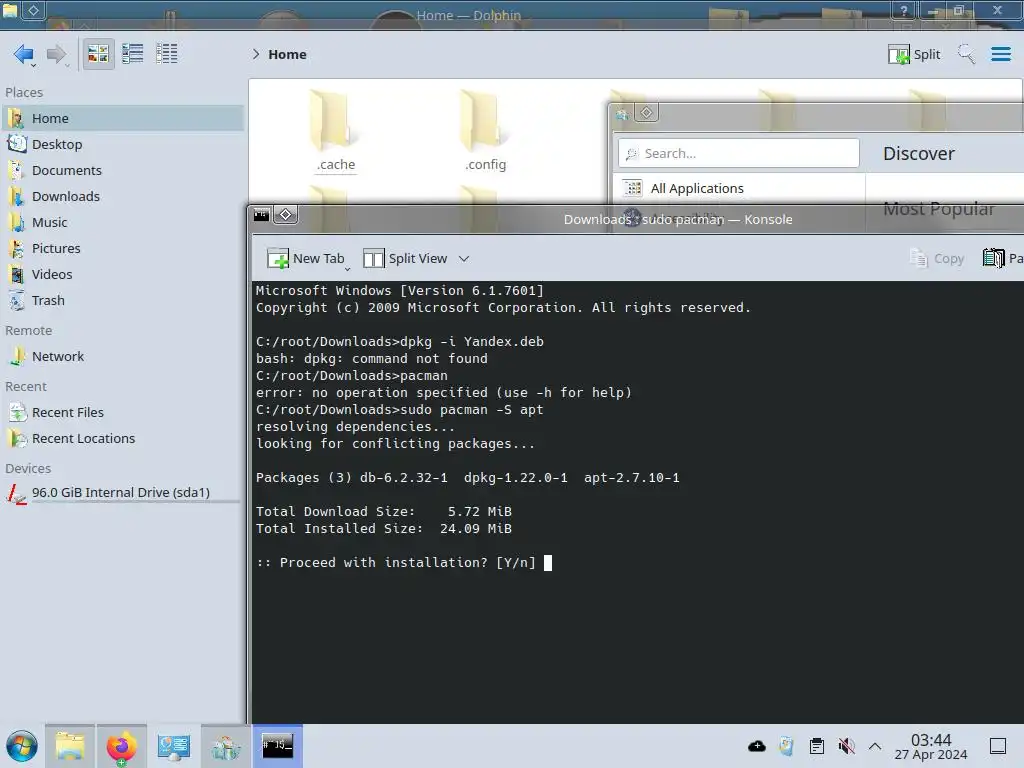1024x768 pixels.
Task: Expand hidden system tray icons arrow
Action: tap(875, 746)
